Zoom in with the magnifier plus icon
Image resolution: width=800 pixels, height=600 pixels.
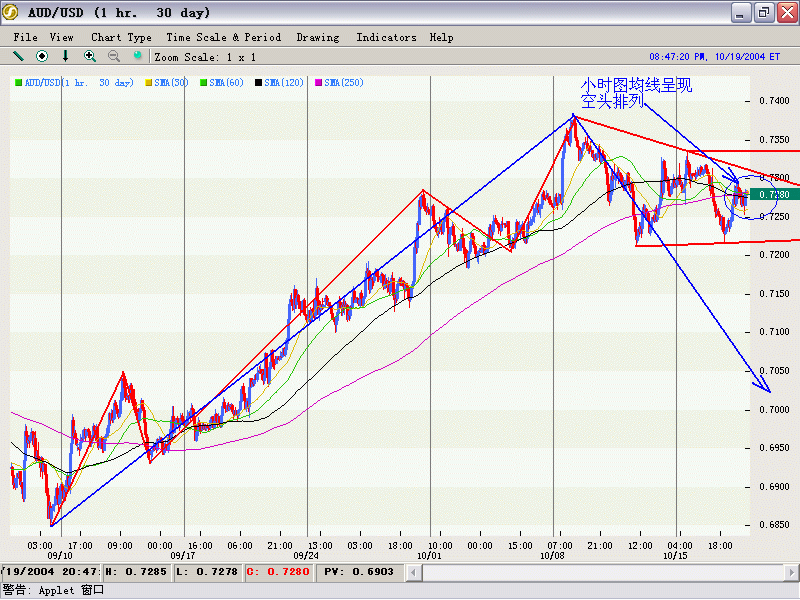(90, 57)
